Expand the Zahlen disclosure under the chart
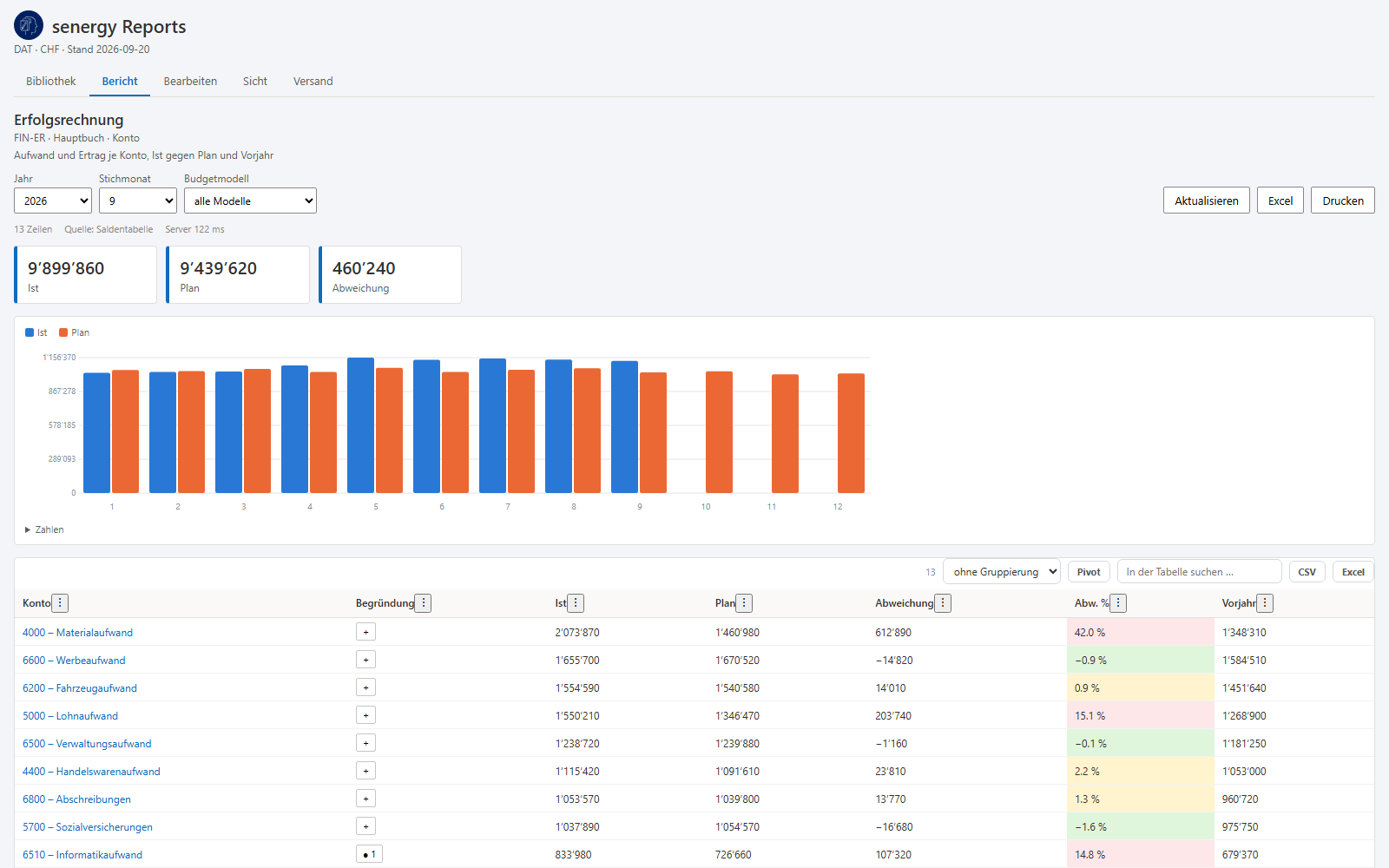Image resolution: width=1389 pixels, height=868 pixels. (x=44, y=529)
